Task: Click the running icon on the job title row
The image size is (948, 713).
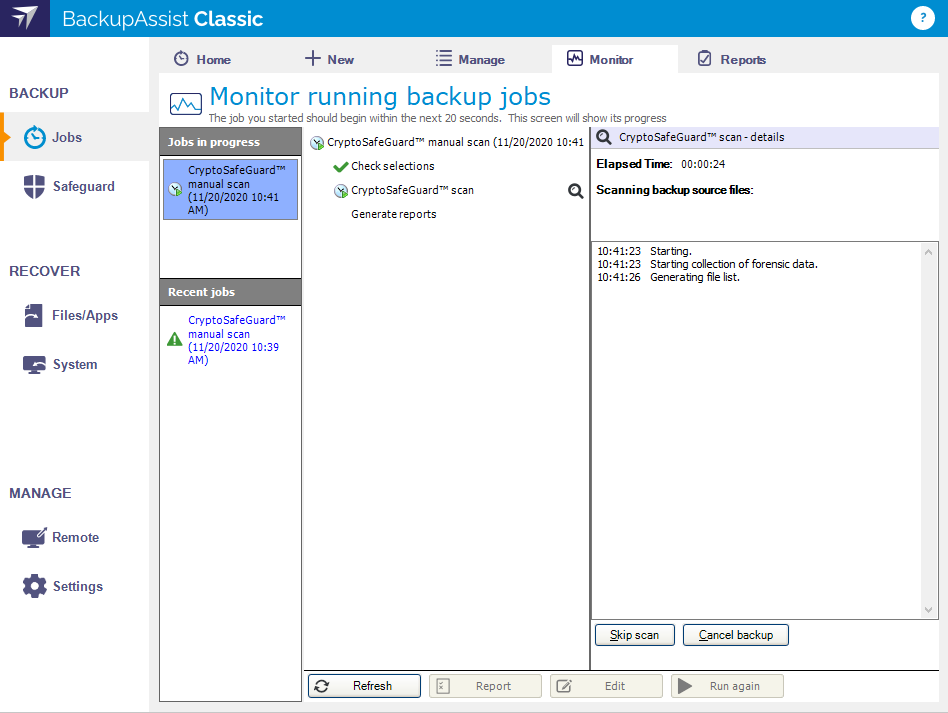Action: coord(317,143)
